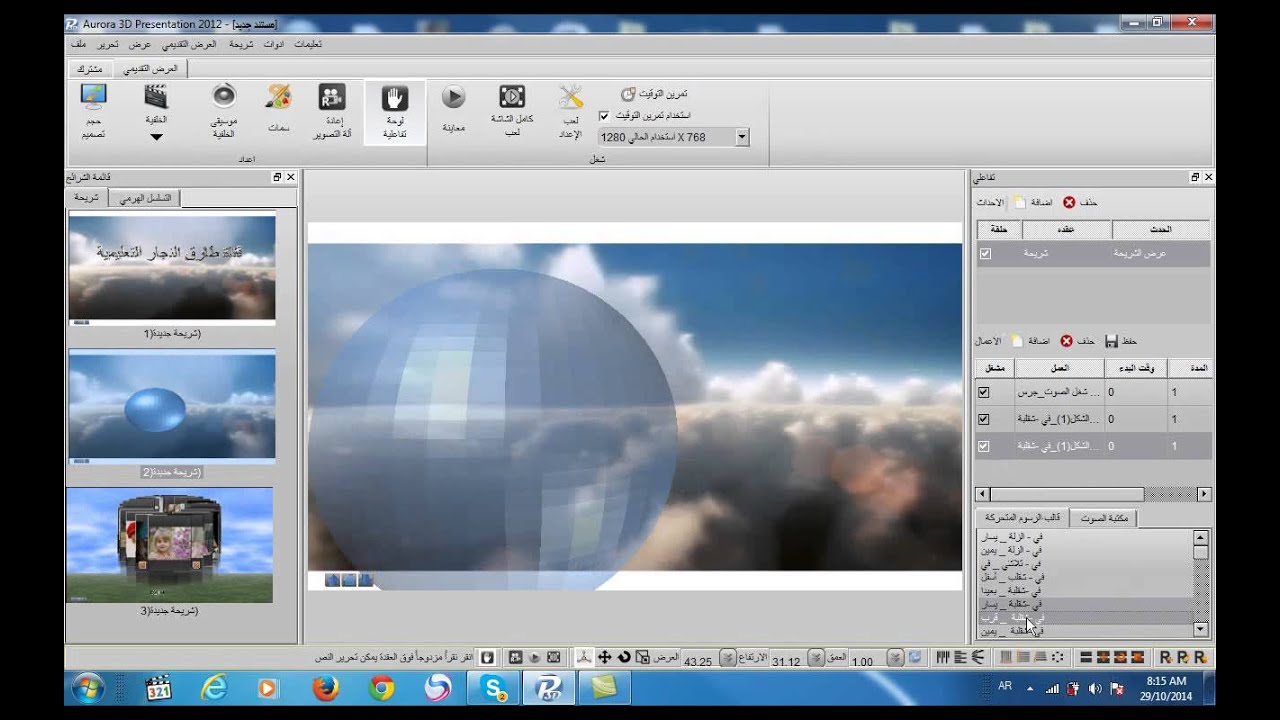Open the ملف (File) menu
Image resolution: width=1280 pixels, height=720 pixels.
click(78, 44)
